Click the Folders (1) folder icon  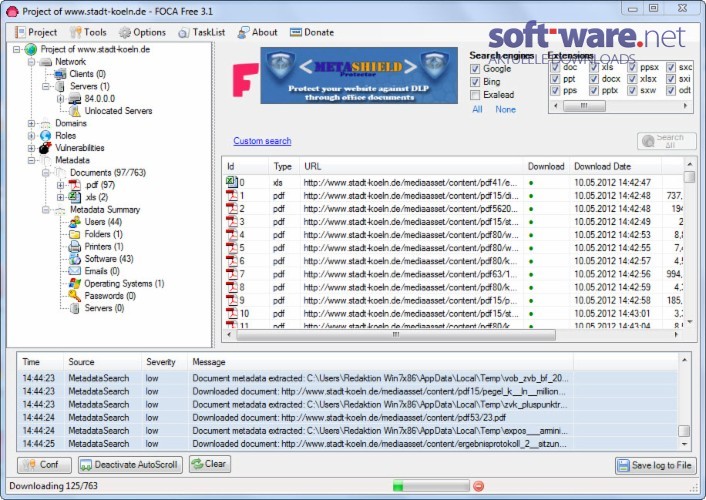pyautogui.click(x=74, y=234)
